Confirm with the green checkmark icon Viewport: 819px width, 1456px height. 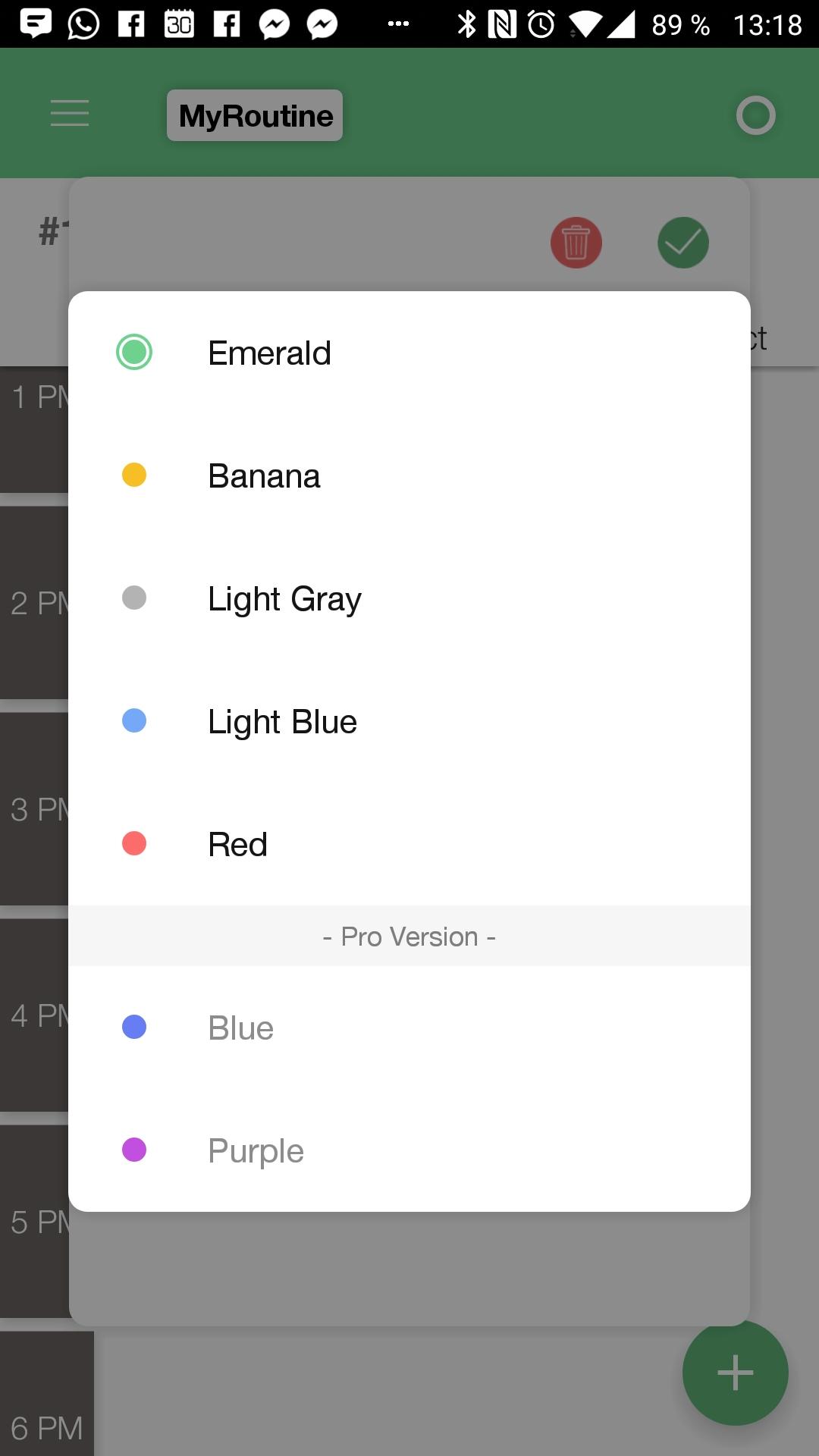coord(683,243)
